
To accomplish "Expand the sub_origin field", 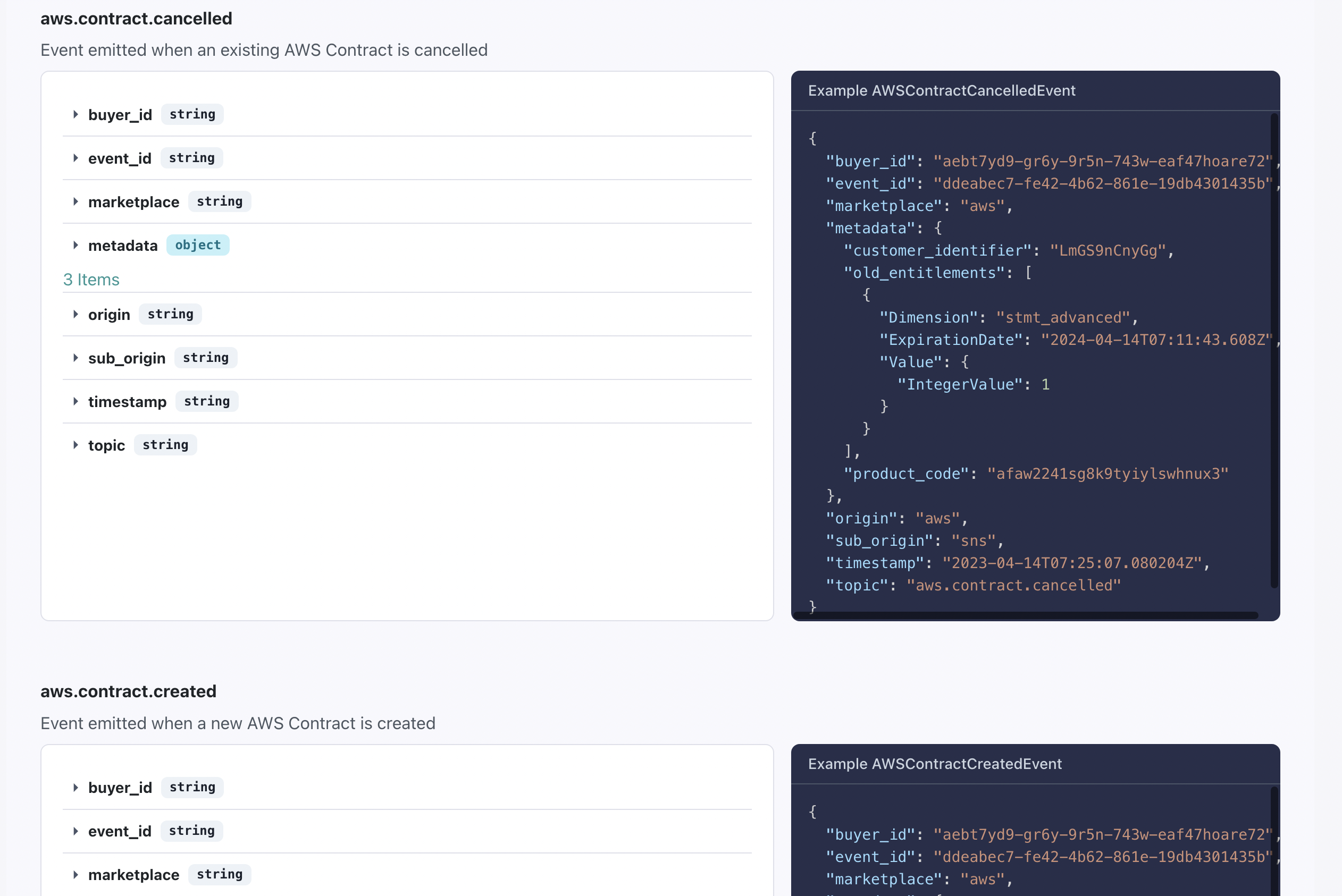I will pos(76,358).
